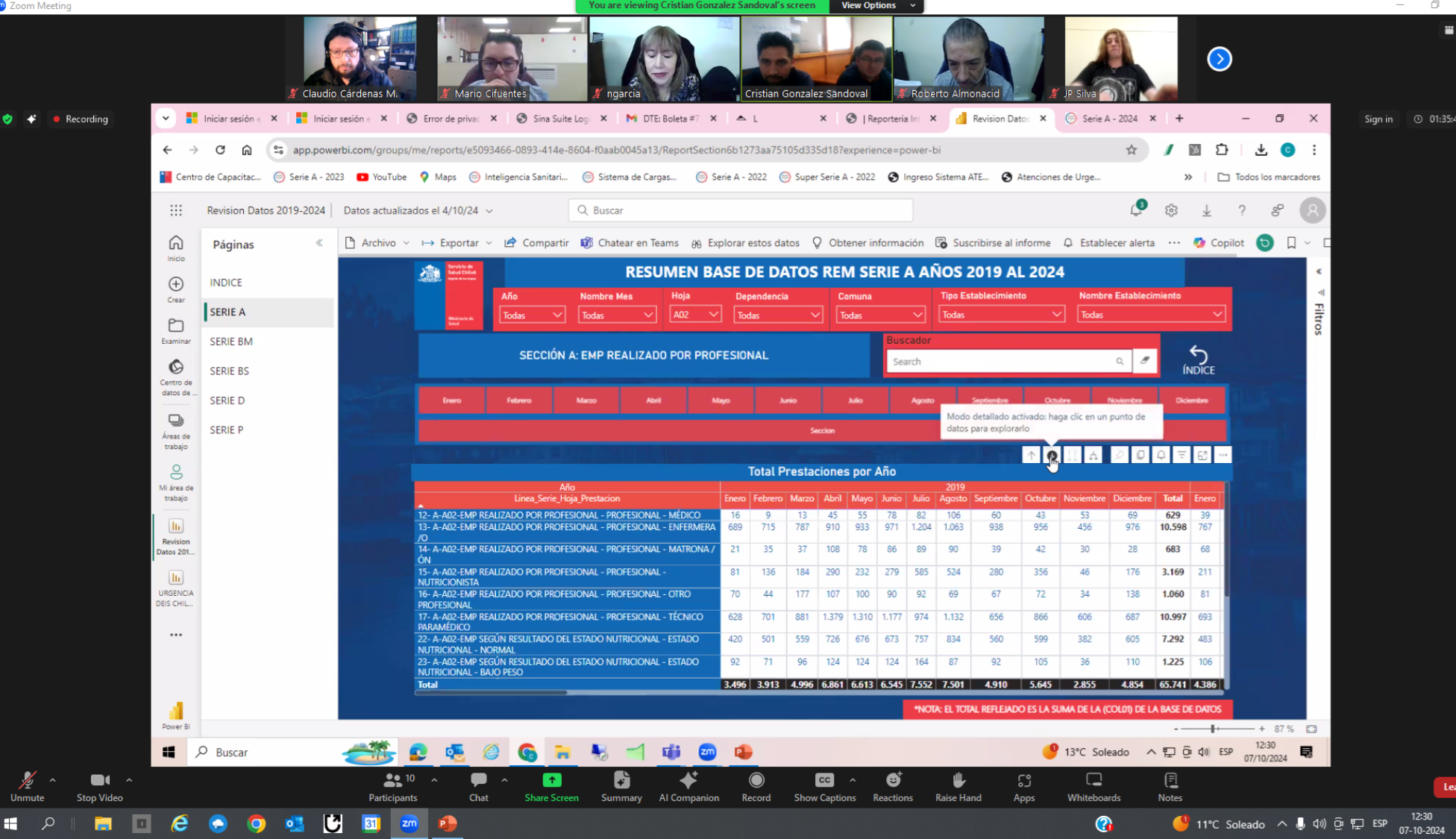
Task: Open the filters icon on the visual header
Action: coord(1182,455)
